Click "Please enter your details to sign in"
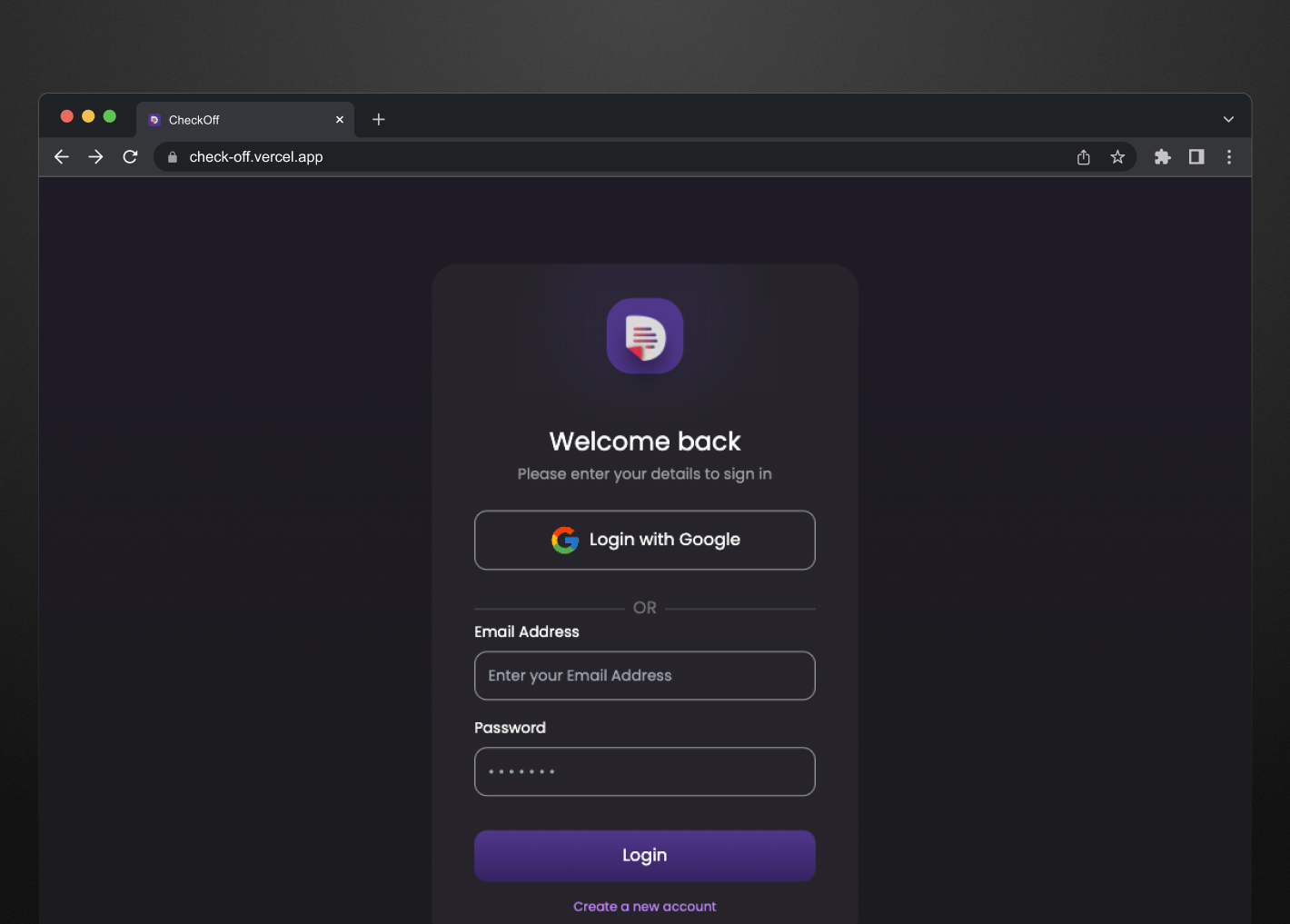 645,473
